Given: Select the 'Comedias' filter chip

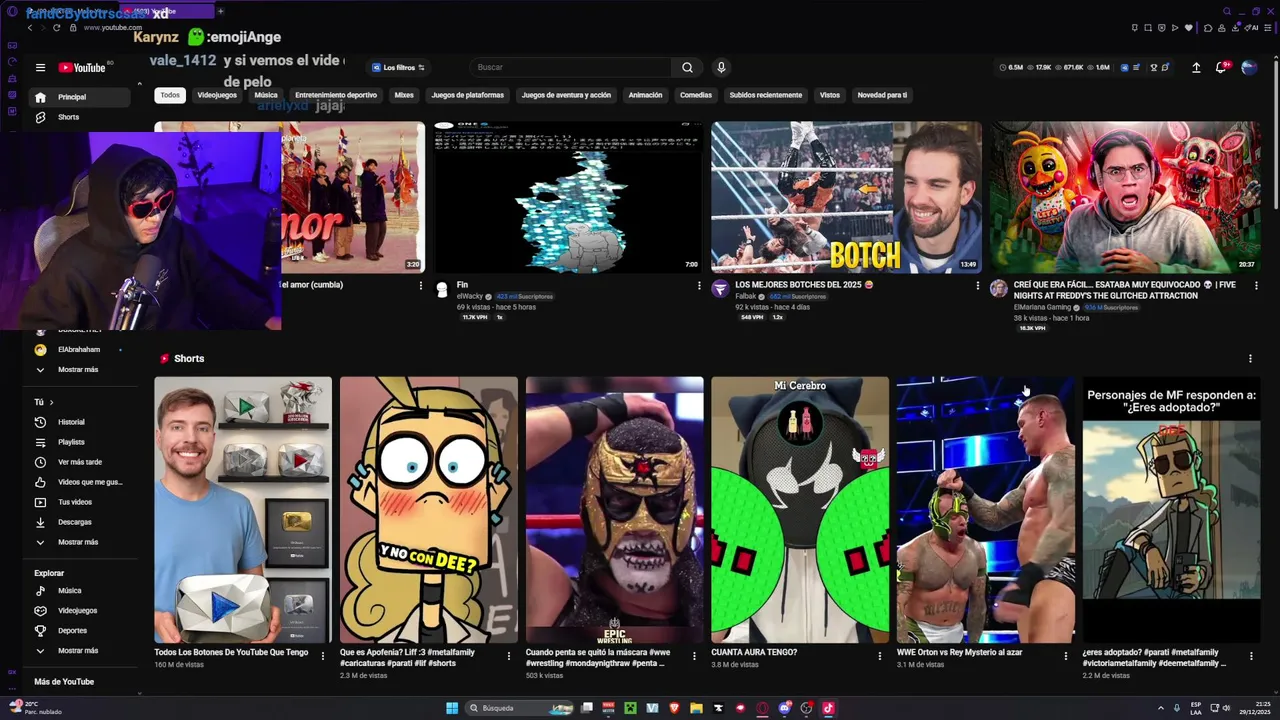Looking at the screenshot, I should point(696,95).
